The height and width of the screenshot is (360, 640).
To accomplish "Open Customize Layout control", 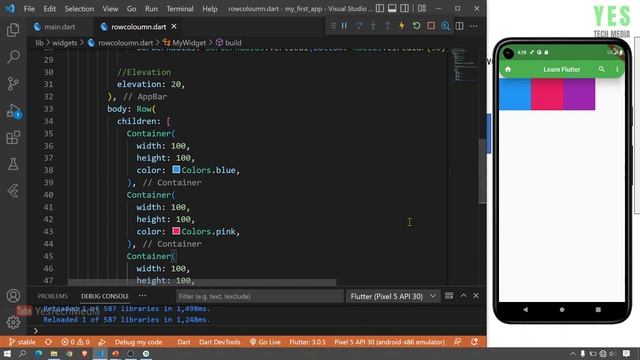I will (x=422, y=8).
